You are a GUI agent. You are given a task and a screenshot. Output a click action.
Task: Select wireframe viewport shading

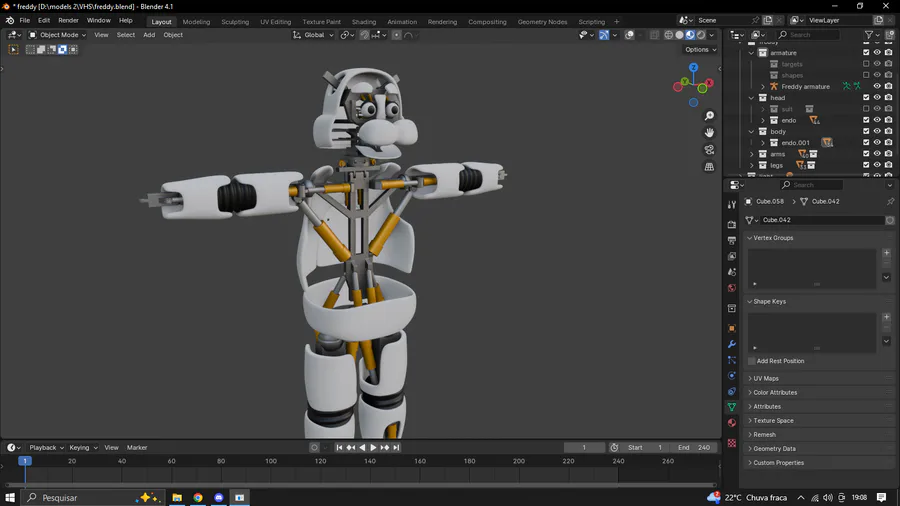[x=669, y=35]
